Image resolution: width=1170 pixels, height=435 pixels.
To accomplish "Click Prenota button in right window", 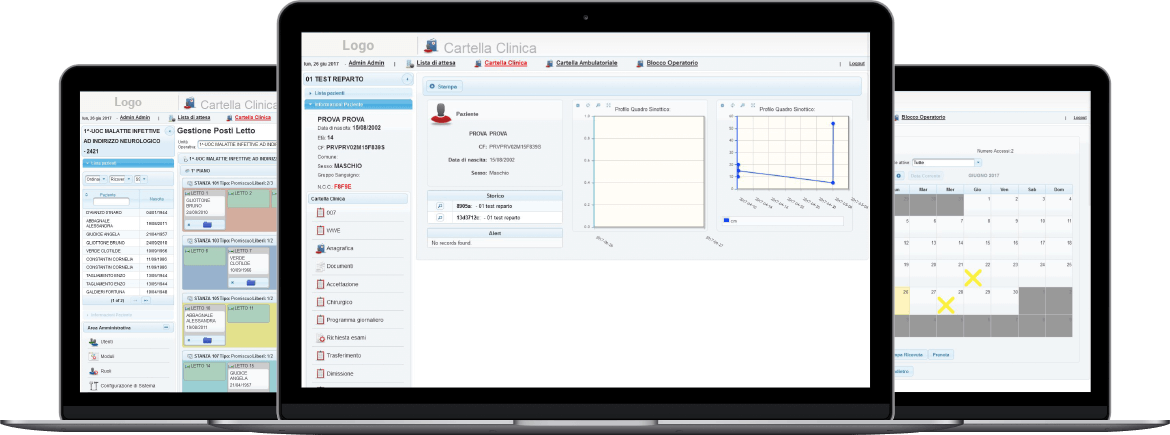I will click(x=940, y=354).
